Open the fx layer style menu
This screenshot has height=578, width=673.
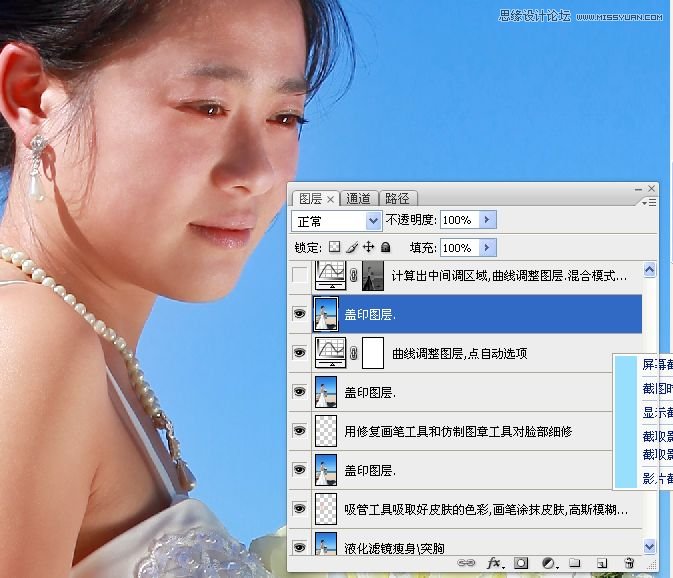(494, 563)
